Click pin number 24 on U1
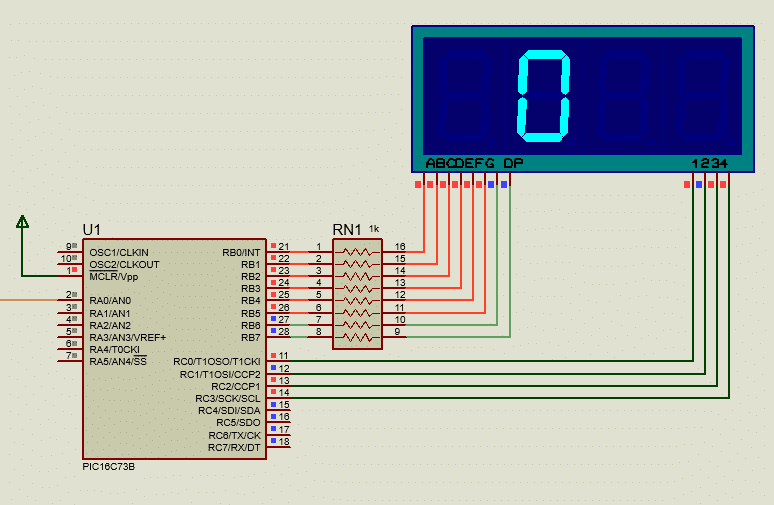Screen dimensions: 774x505 [283, 282]
